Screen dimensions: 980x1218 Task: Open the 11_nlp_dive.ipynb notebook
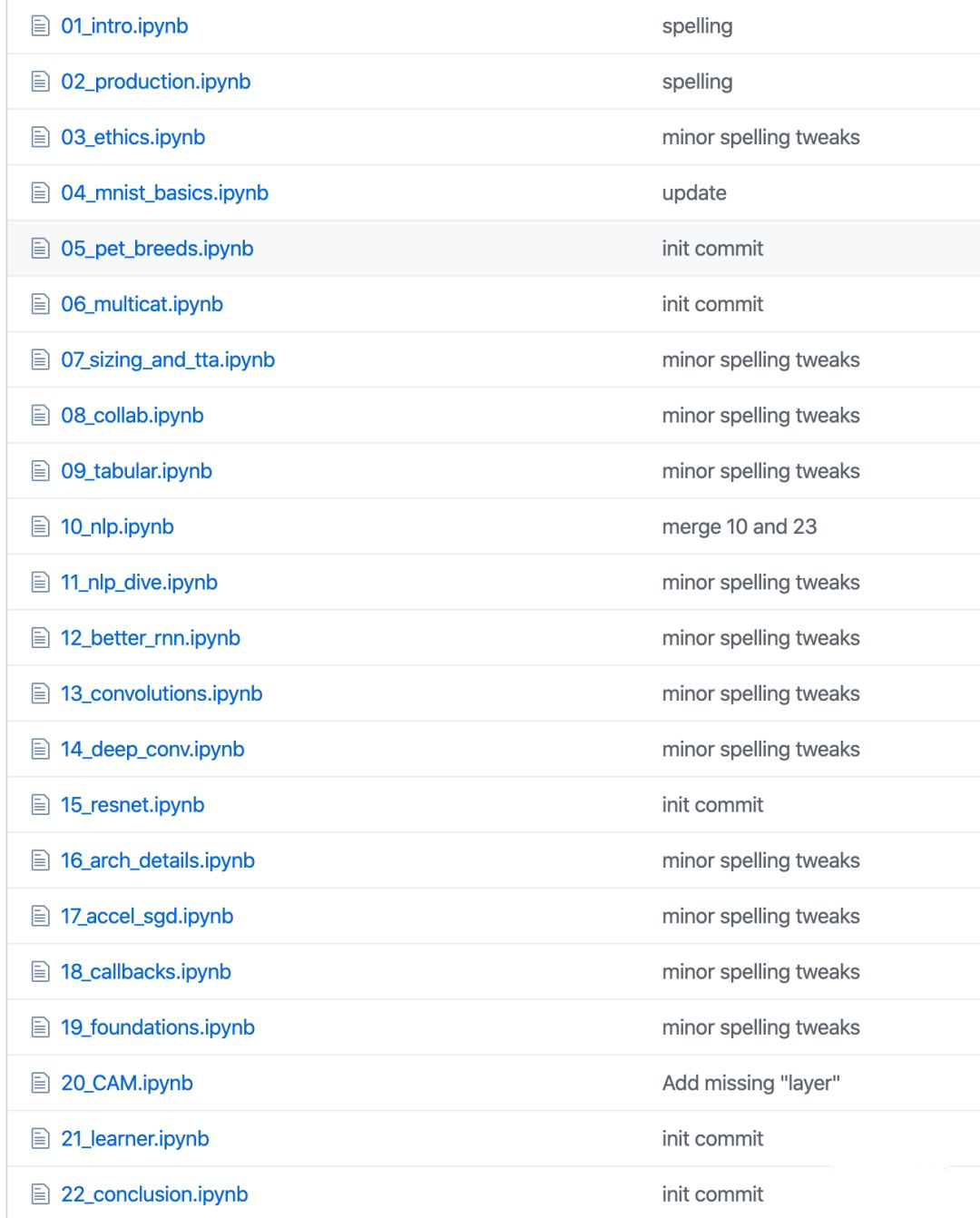pos(140,583)
